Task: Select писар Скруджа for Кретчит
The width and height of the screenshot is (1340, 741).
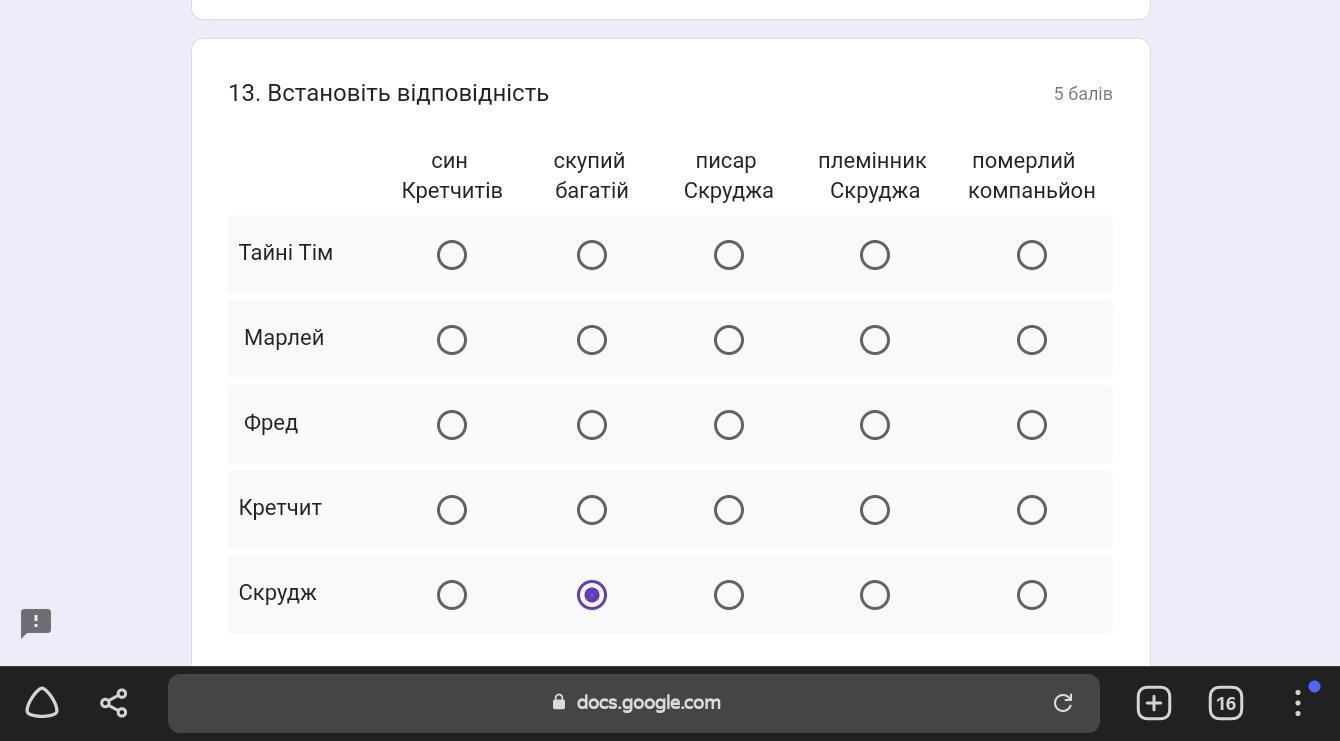Action: [729, 510]
